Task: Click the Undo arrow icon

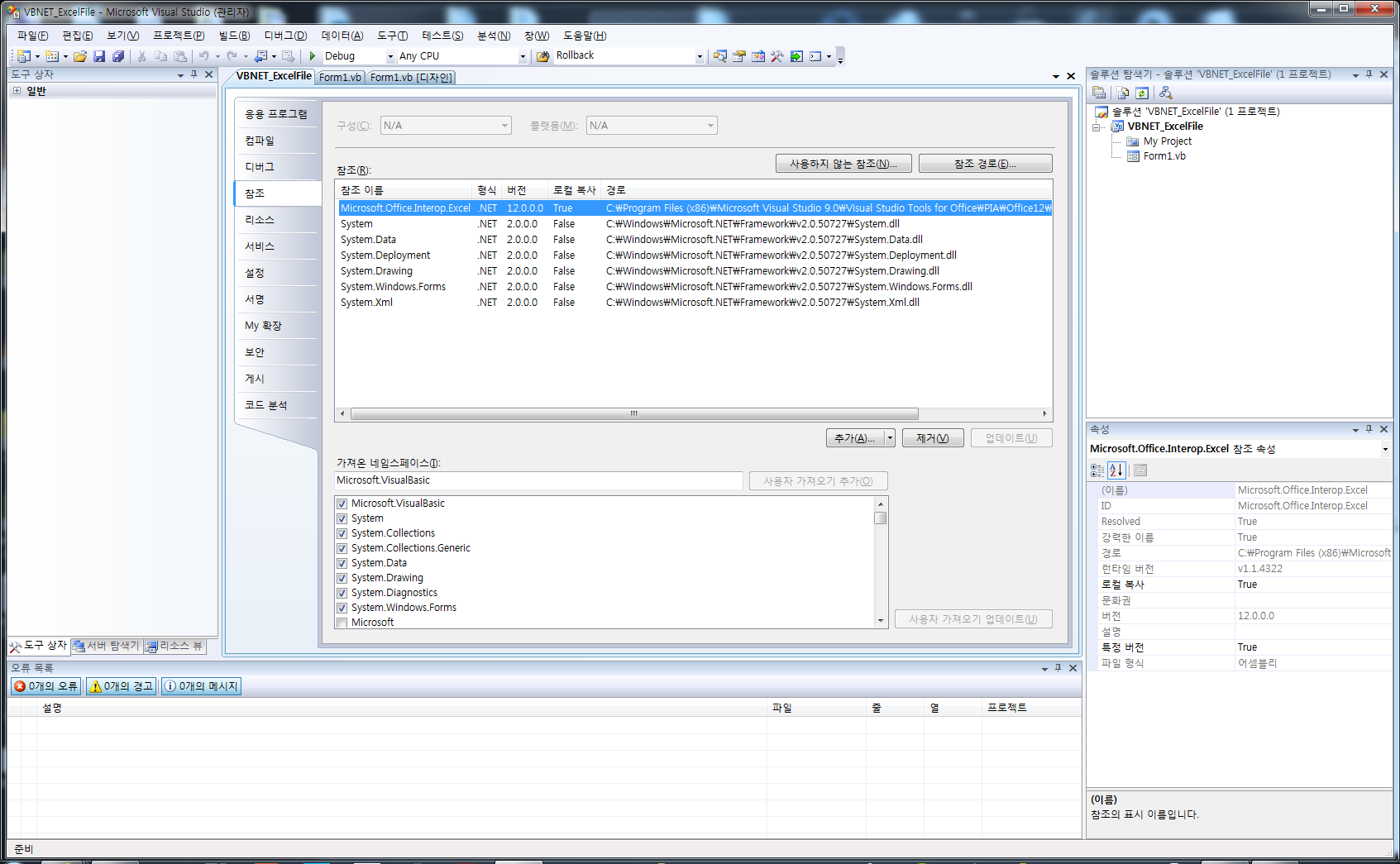Action: click(203, 56)
